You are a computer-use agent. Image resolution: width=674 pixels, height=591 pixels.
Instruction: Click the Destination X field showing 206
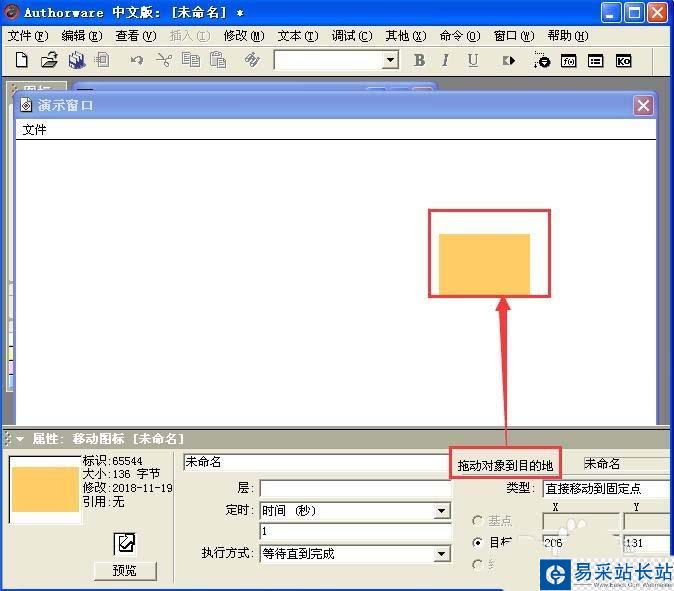tap(581, 543)
